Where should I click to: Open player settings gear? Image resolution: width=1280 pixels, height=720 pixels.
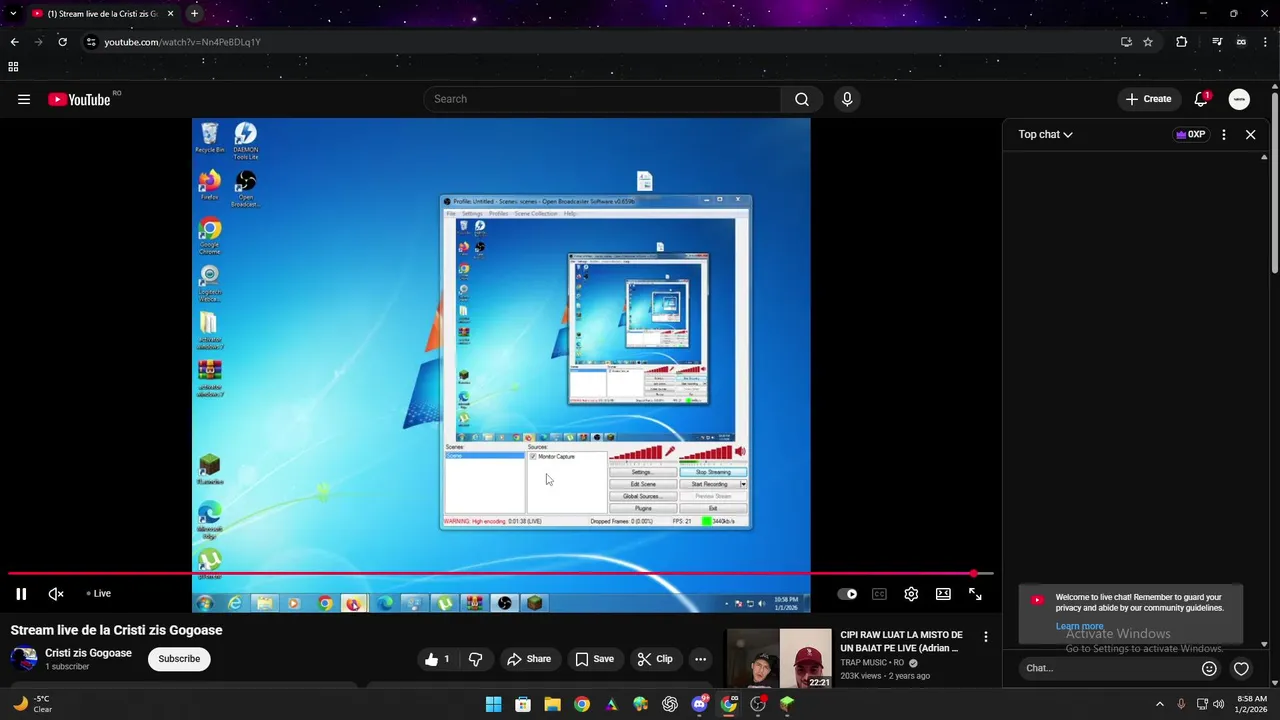coord(911,594)
